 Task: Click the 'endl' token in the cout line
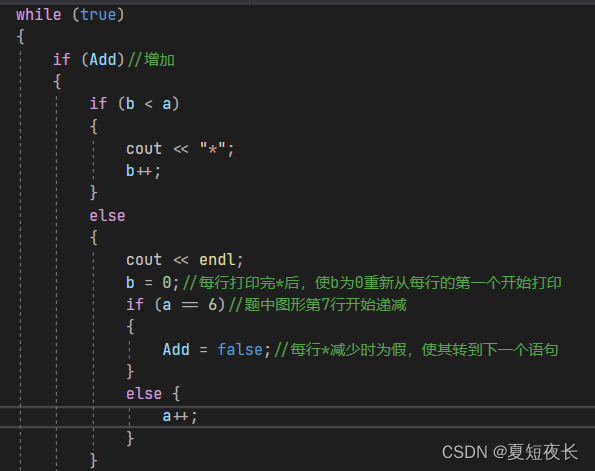coord(217,260)
